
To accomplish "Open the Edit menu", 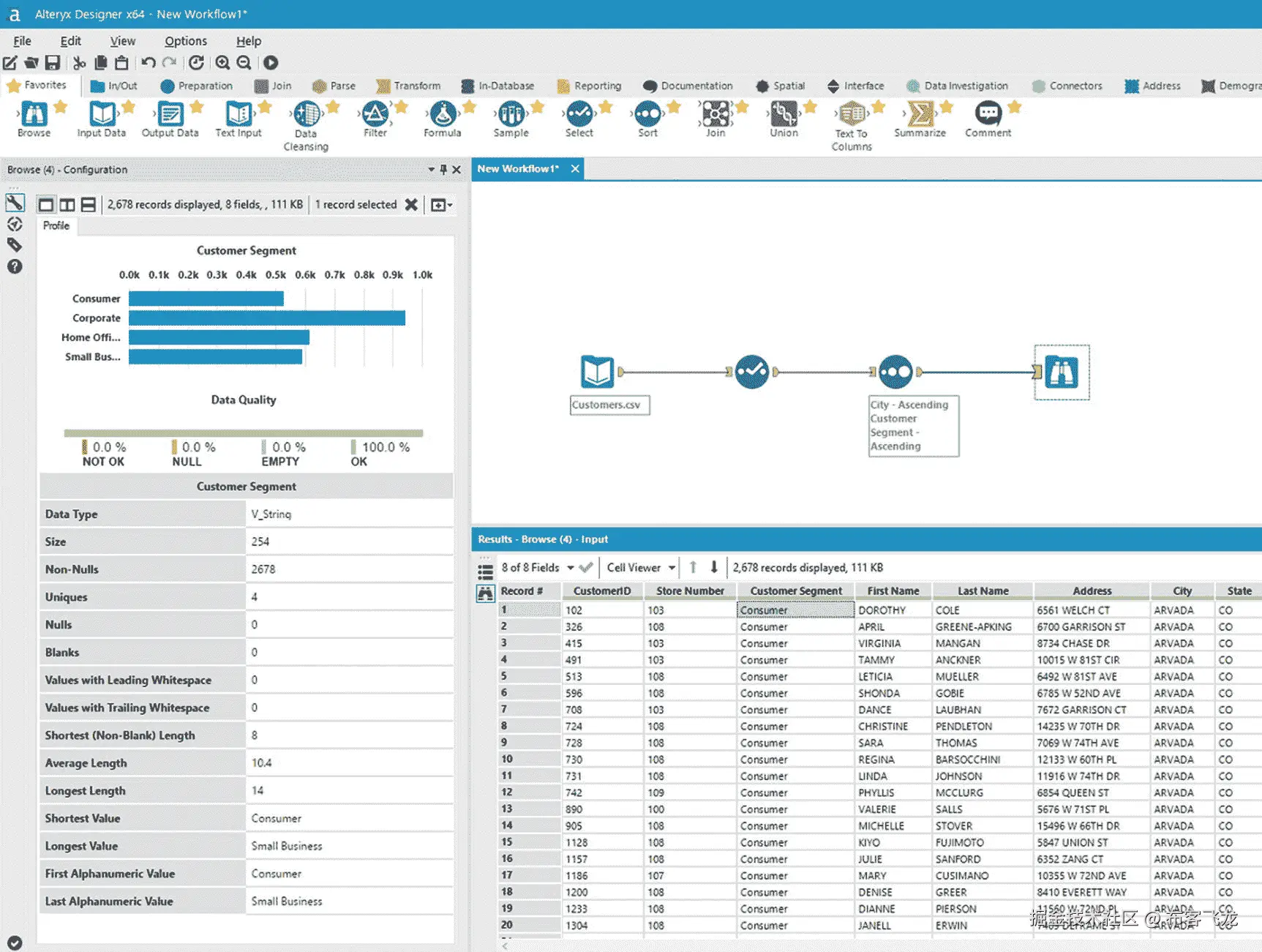I will pos(70,41).
